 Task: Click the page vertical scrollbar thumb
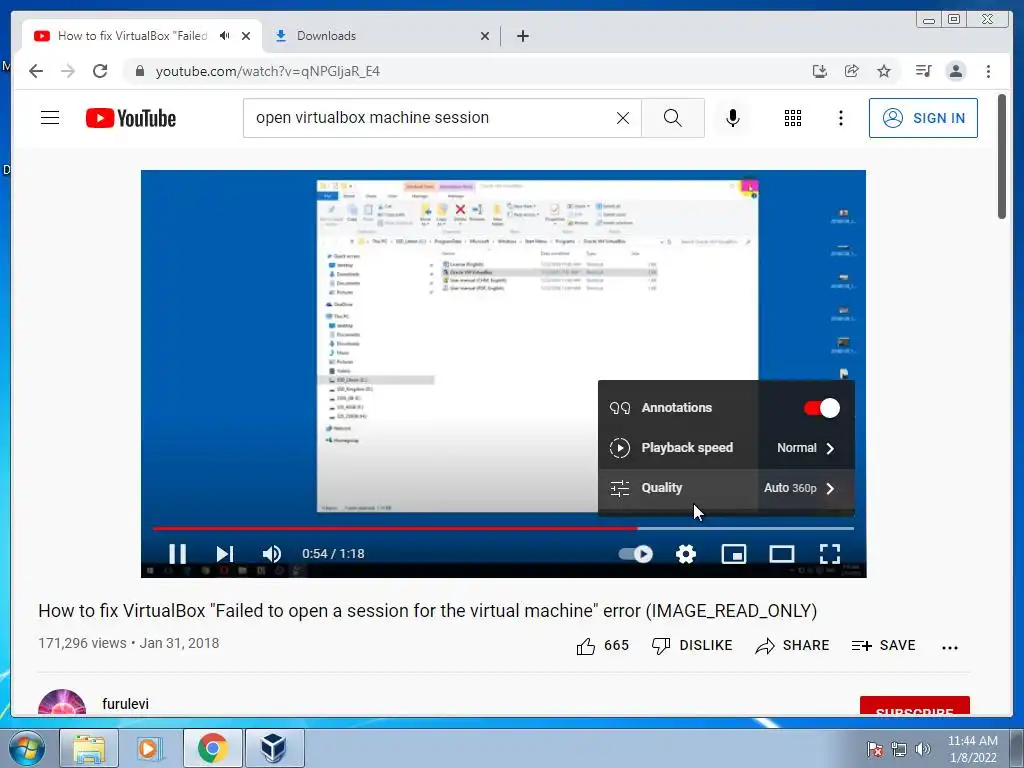pyautogui.click(x=1002, y=157)
